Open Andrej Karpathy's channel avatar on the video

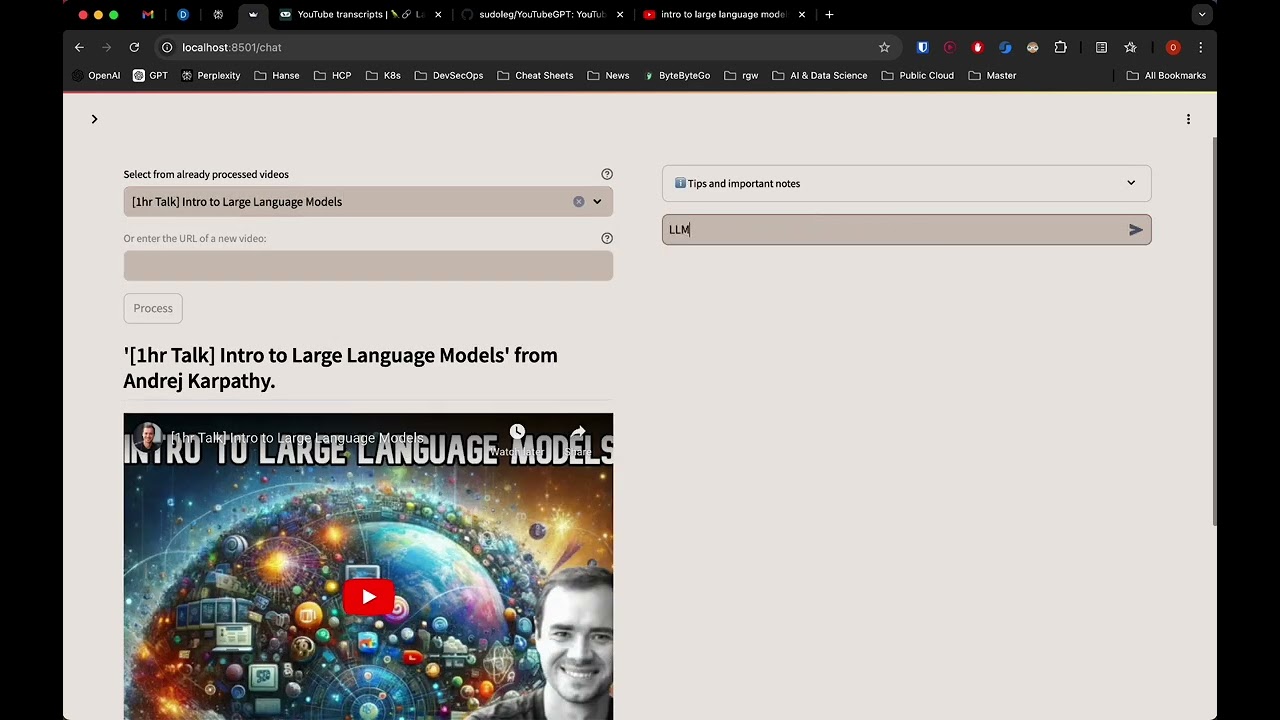[x=148, y=437]
